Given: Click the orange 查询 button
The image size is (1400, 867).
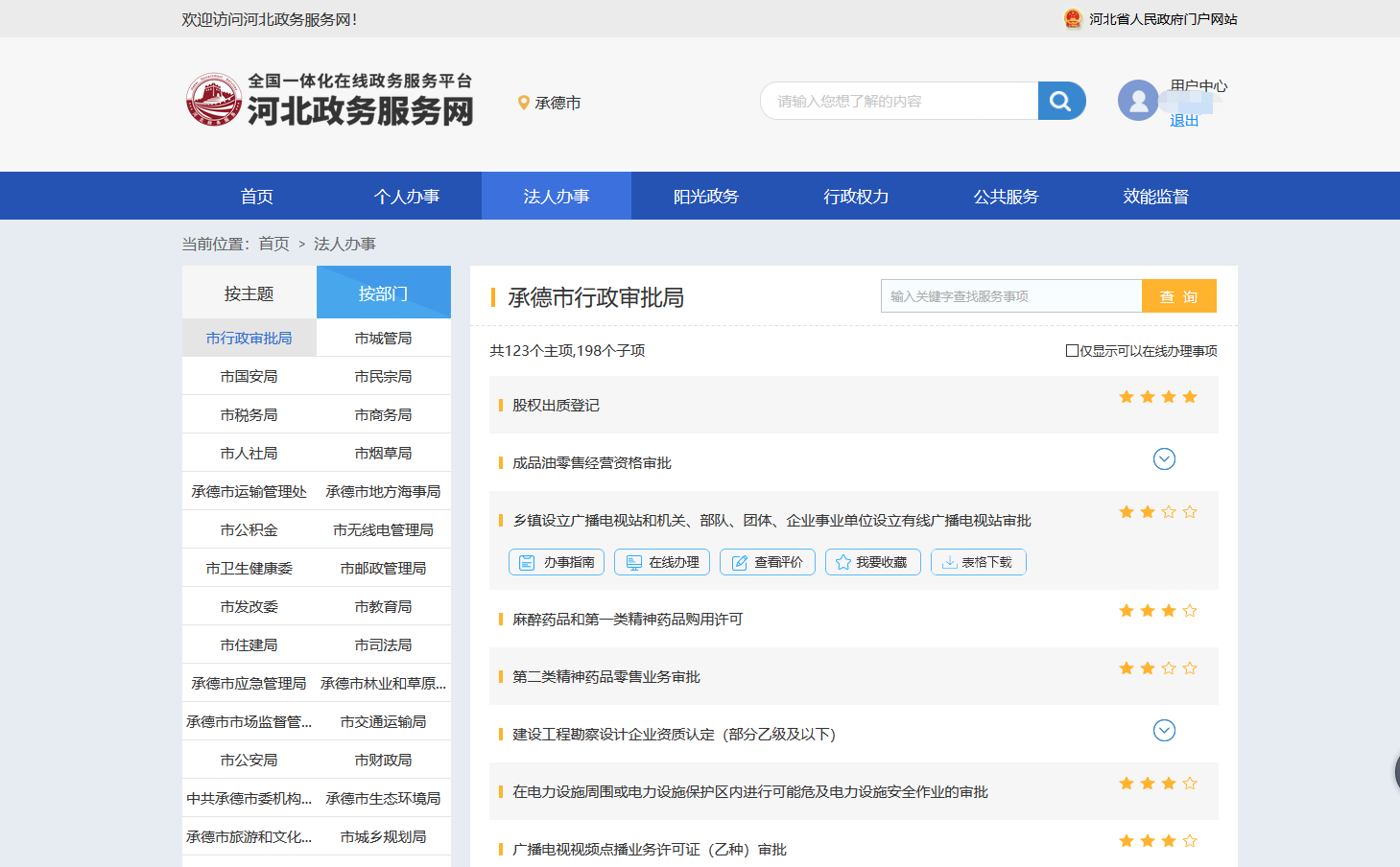Looking at the screenshot, I should (x=1178, y=296).
